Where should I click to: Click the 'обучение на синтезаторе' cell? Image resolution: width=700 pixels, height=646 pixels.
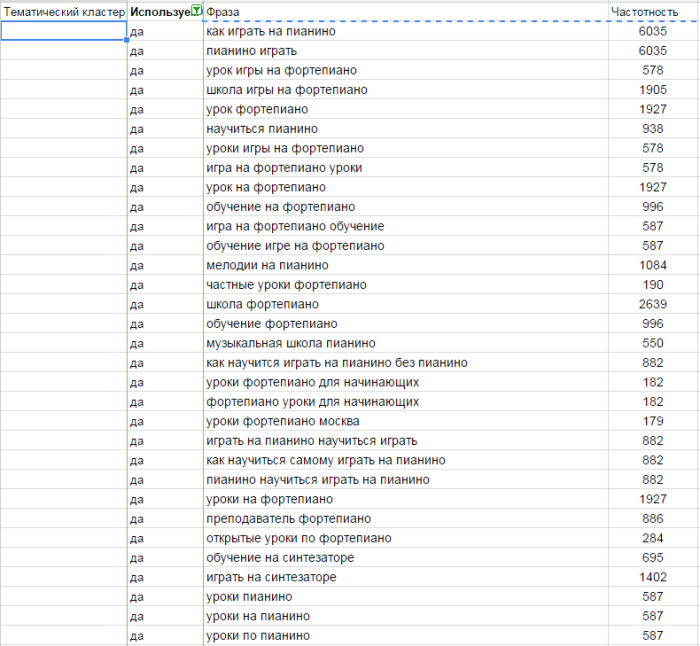280,557
